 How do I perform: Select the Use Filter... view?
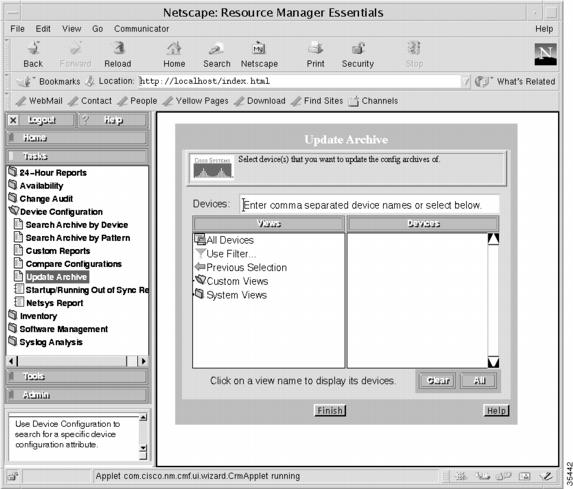click(226, 254)
